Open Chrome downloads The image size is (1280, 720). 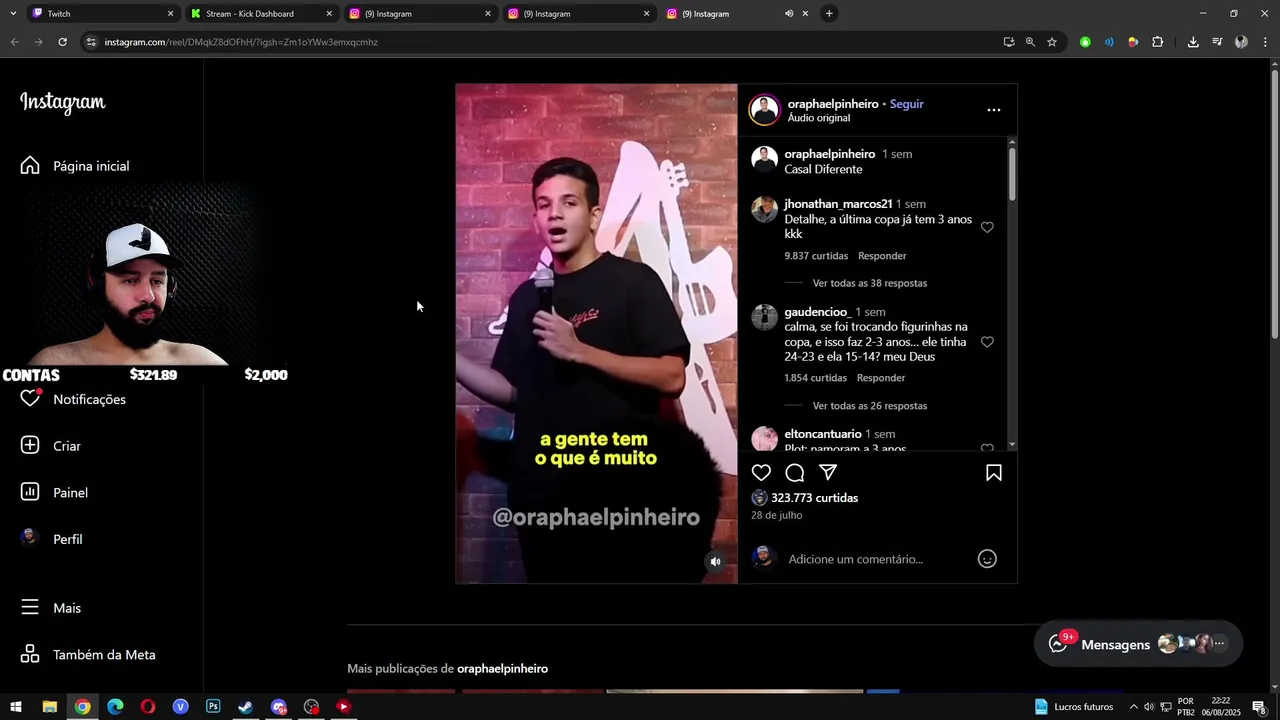pyautogui.click(x=1193, y=42)
